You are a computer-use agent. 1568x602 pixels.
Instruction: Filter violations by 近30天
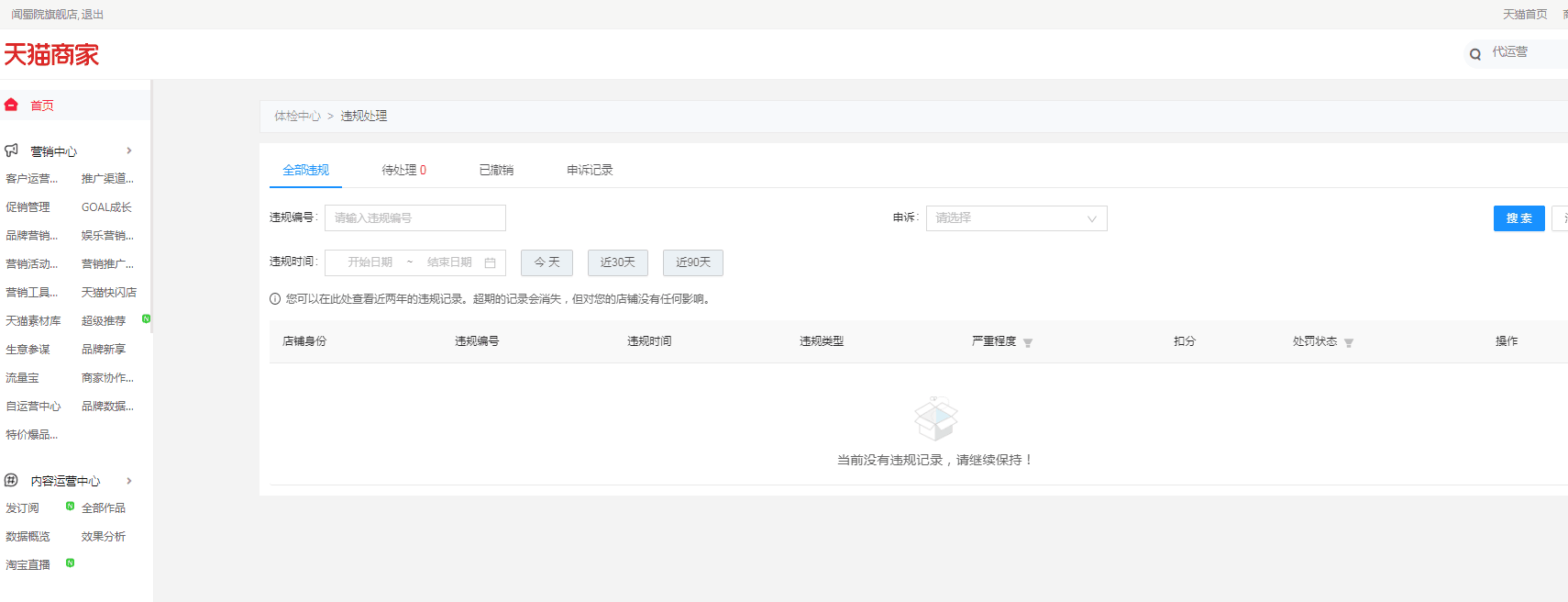pos(617,262)
